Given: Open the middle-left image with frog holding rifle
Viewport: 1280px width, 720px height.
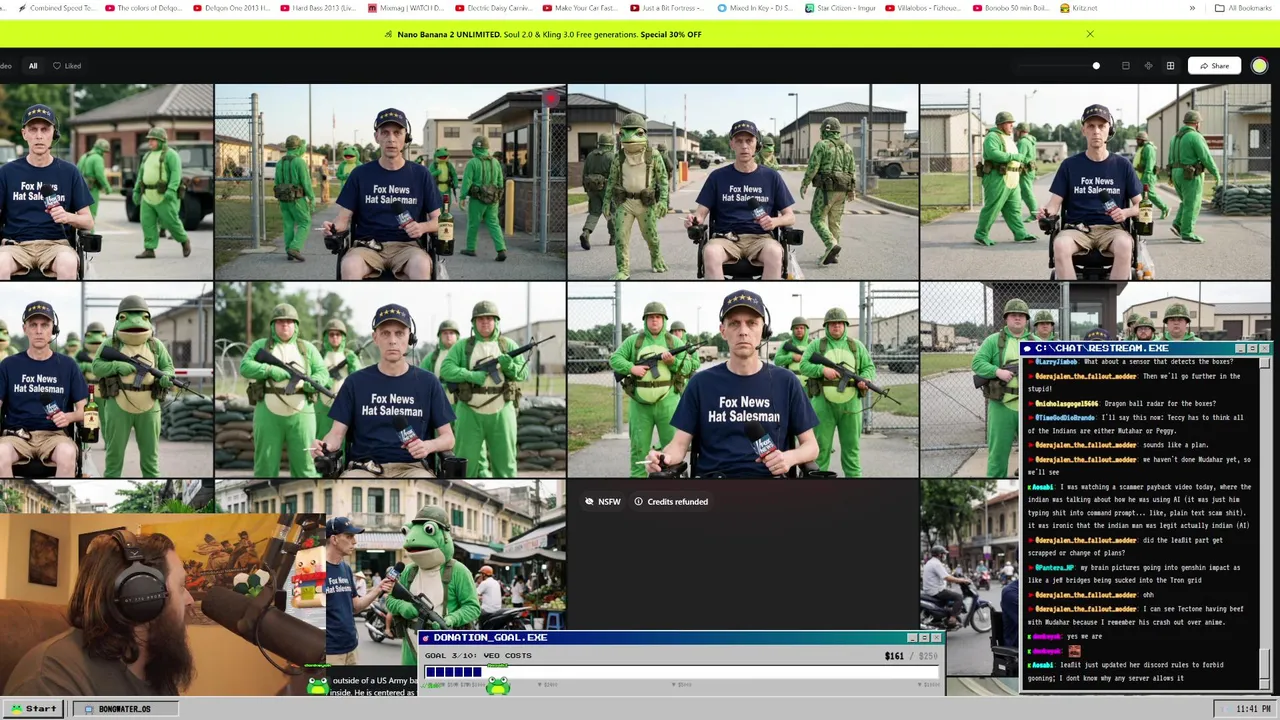Looking at the screenshot, I should (106, 379).
